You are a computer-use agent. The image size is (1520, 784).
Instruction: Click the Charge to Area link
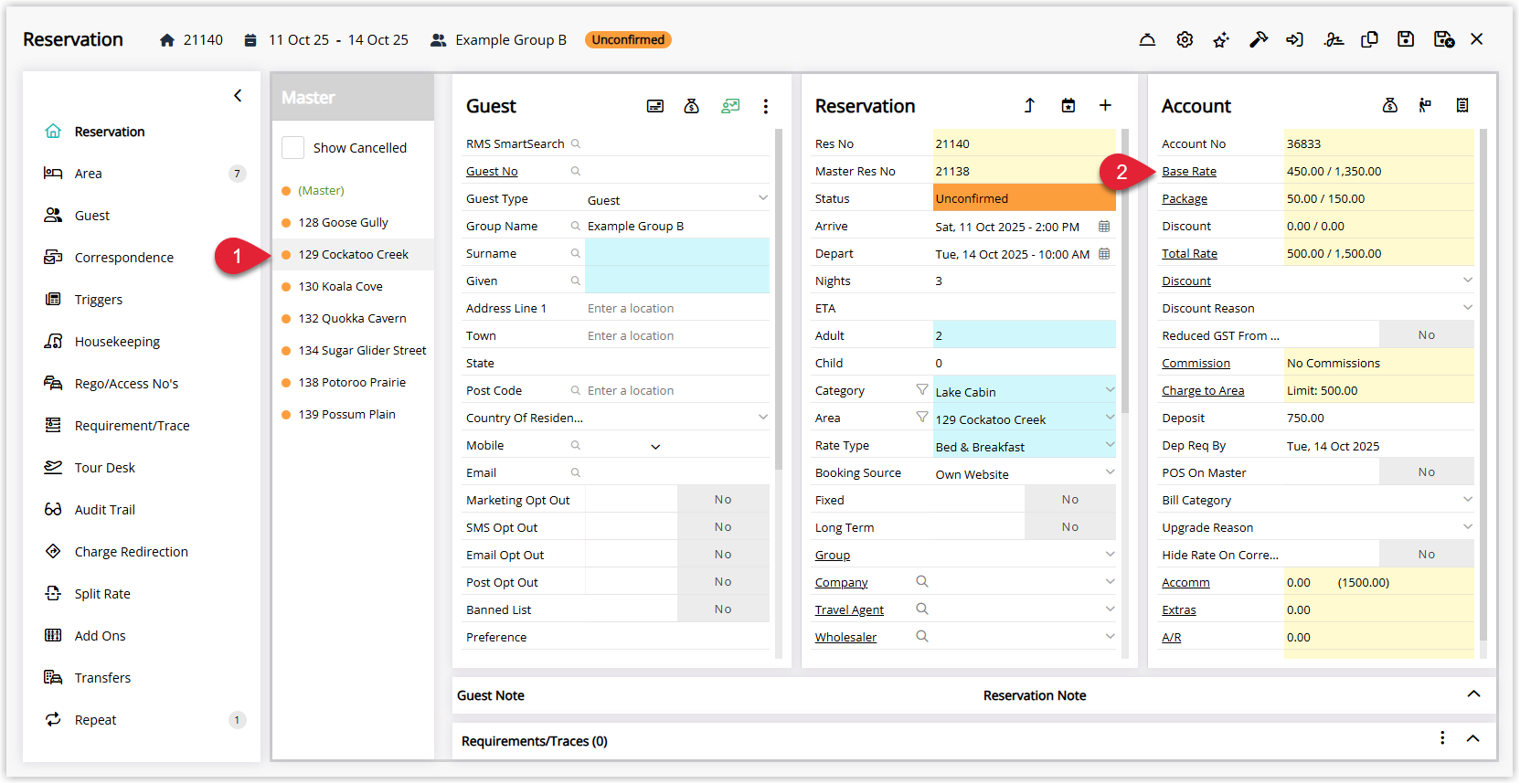(1203, 390)
